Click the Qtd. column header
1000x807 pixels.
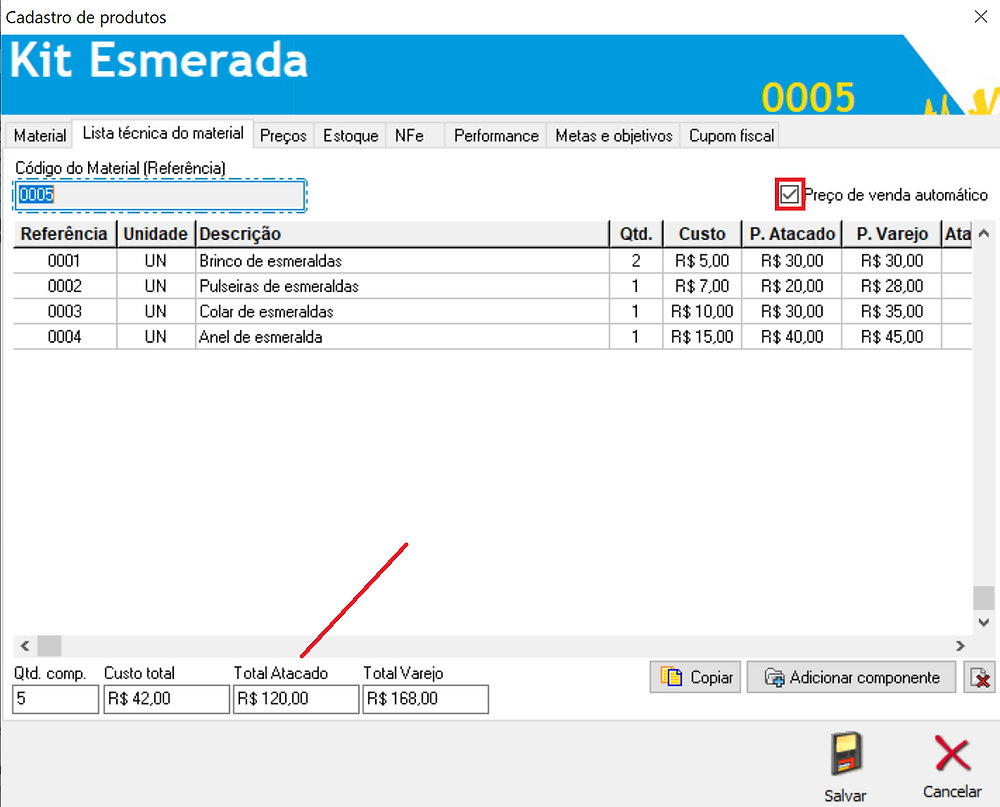(x=636, y=234)
